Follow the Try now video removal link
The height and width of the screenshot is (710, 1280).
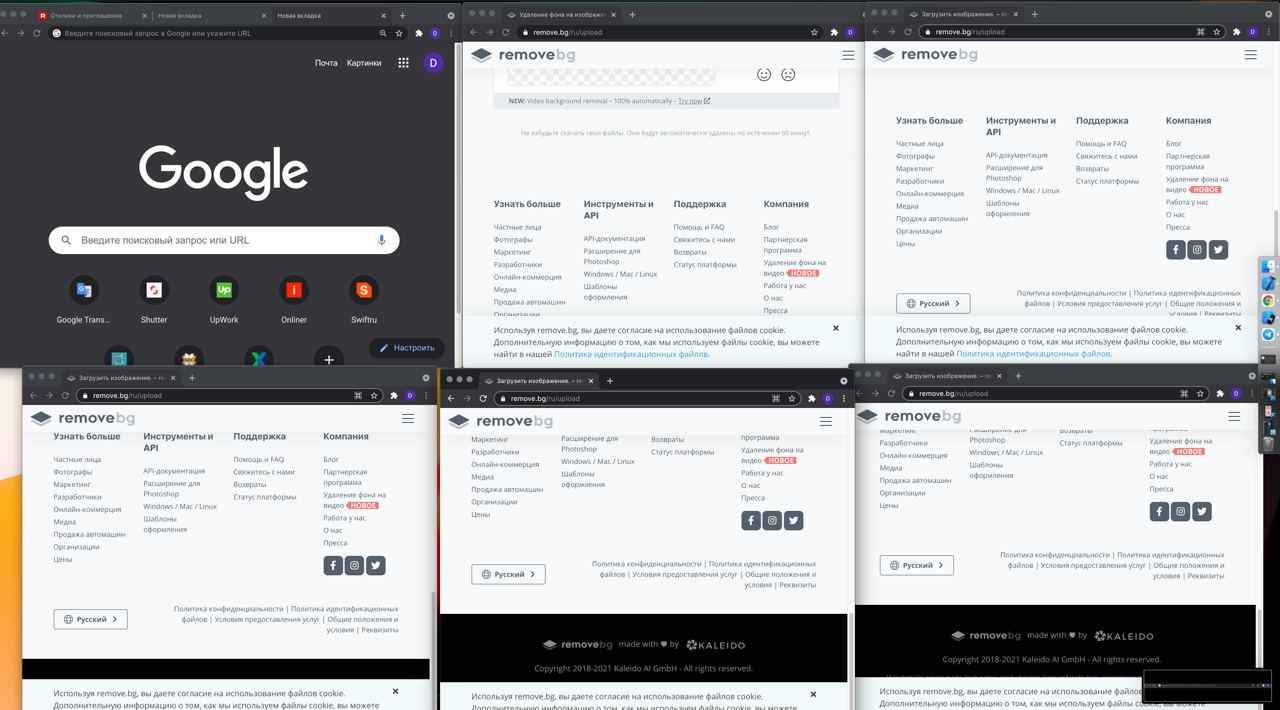[x=693, y=101]
